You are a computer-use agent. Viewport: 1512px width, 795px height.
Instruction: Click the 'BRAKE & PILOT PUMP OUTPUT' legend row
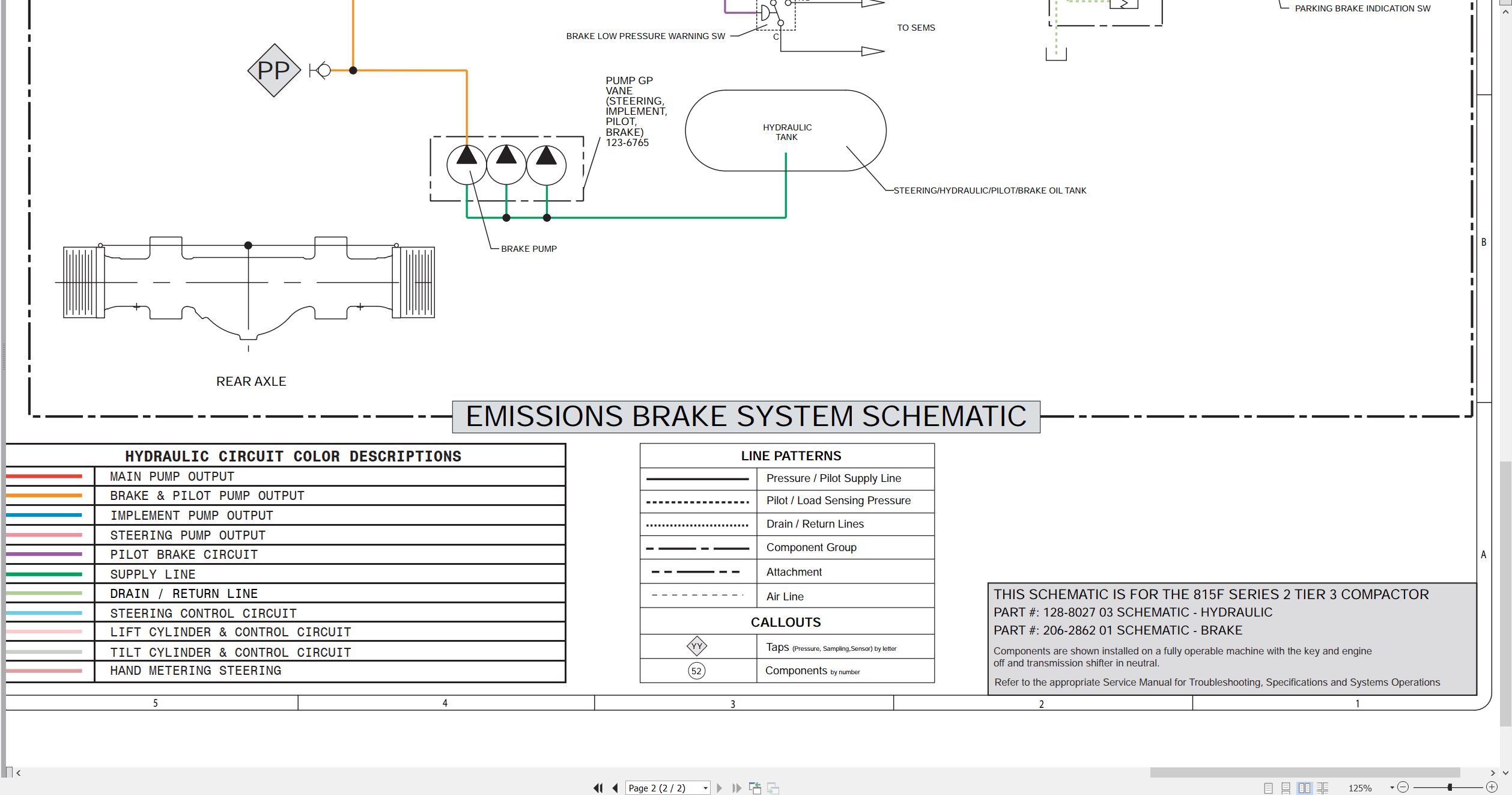[286, 496]
